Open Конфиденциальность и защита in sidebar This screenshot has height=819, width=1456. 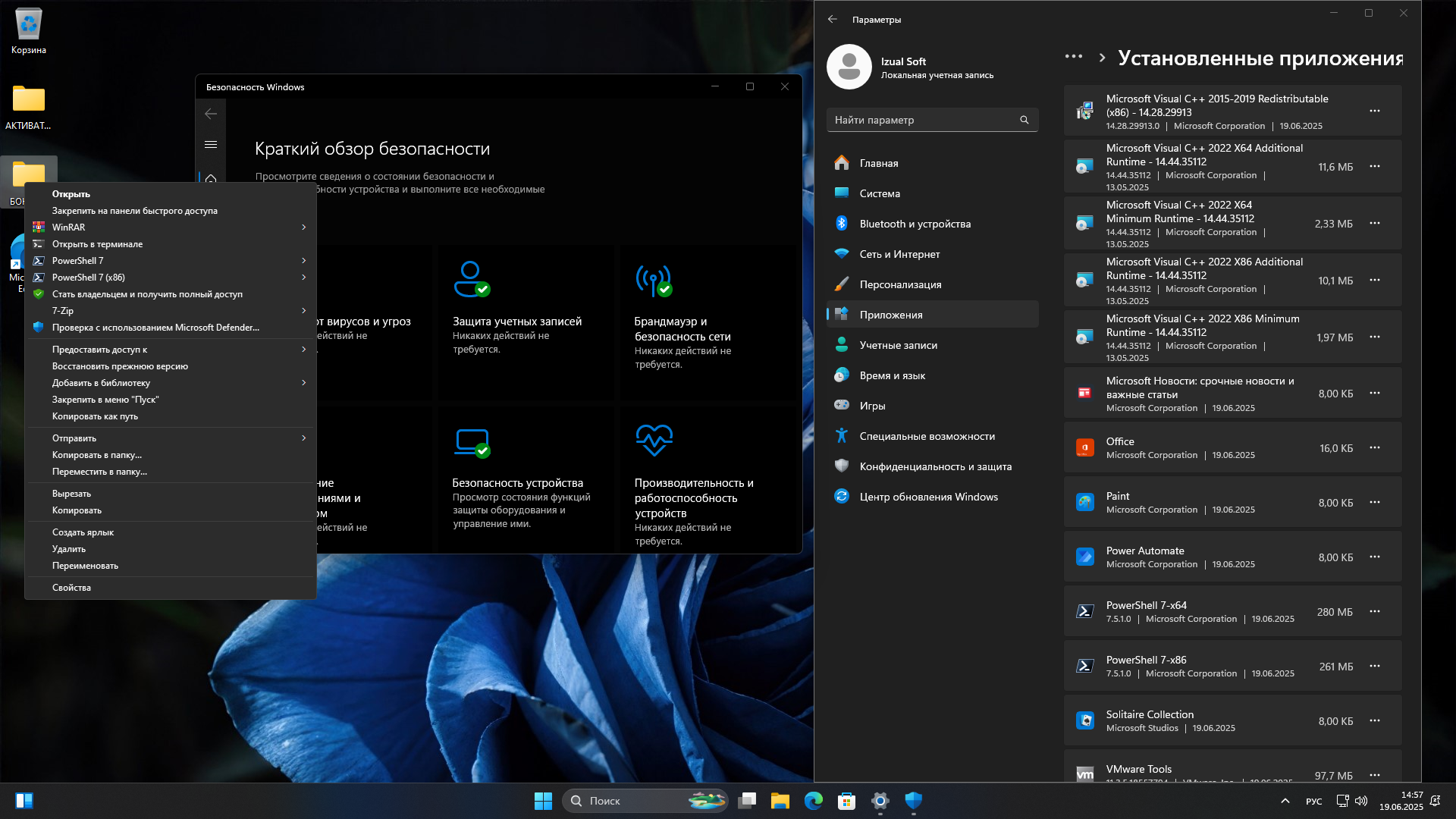[x=932, y=466]
